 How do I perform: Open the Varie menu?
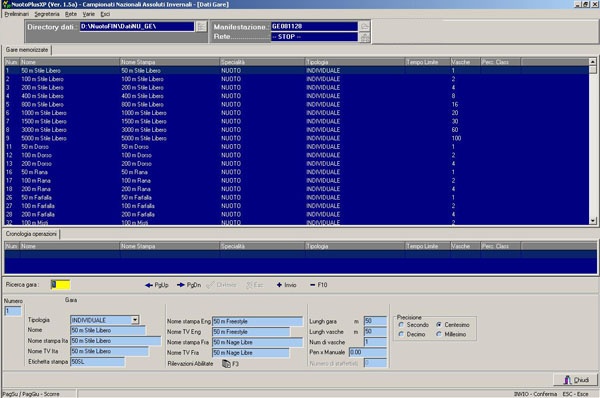[x=89, y=14]
